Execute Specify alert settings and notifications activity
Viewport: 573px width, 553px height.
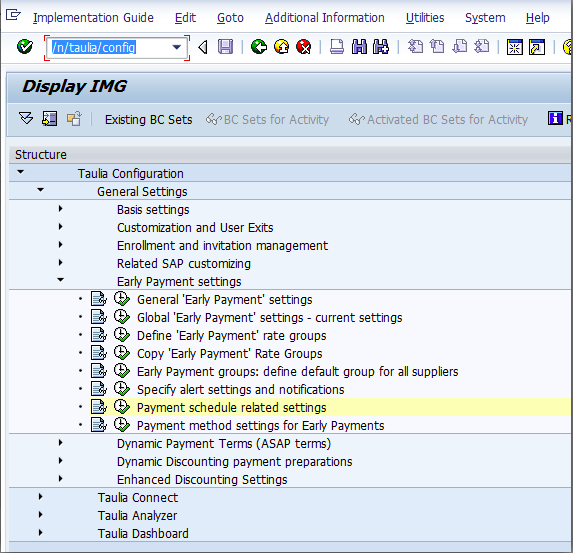coord(122,389)
